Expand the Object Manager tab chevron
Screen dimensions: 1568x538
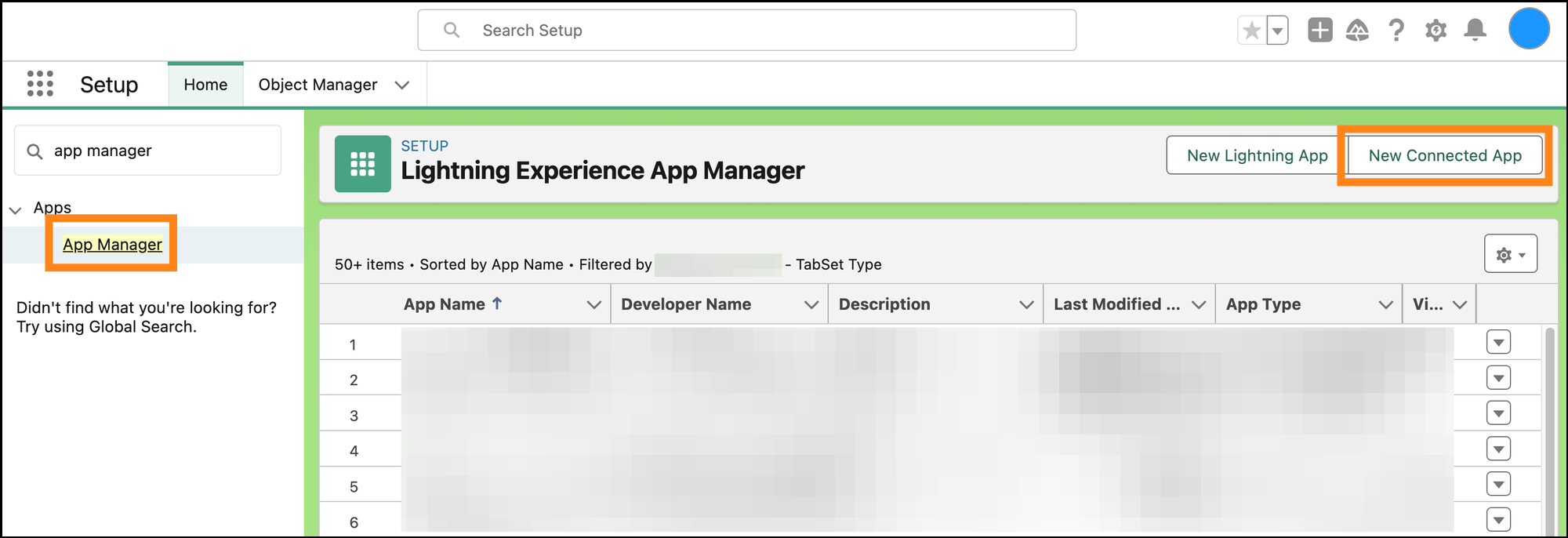point(402,85)
